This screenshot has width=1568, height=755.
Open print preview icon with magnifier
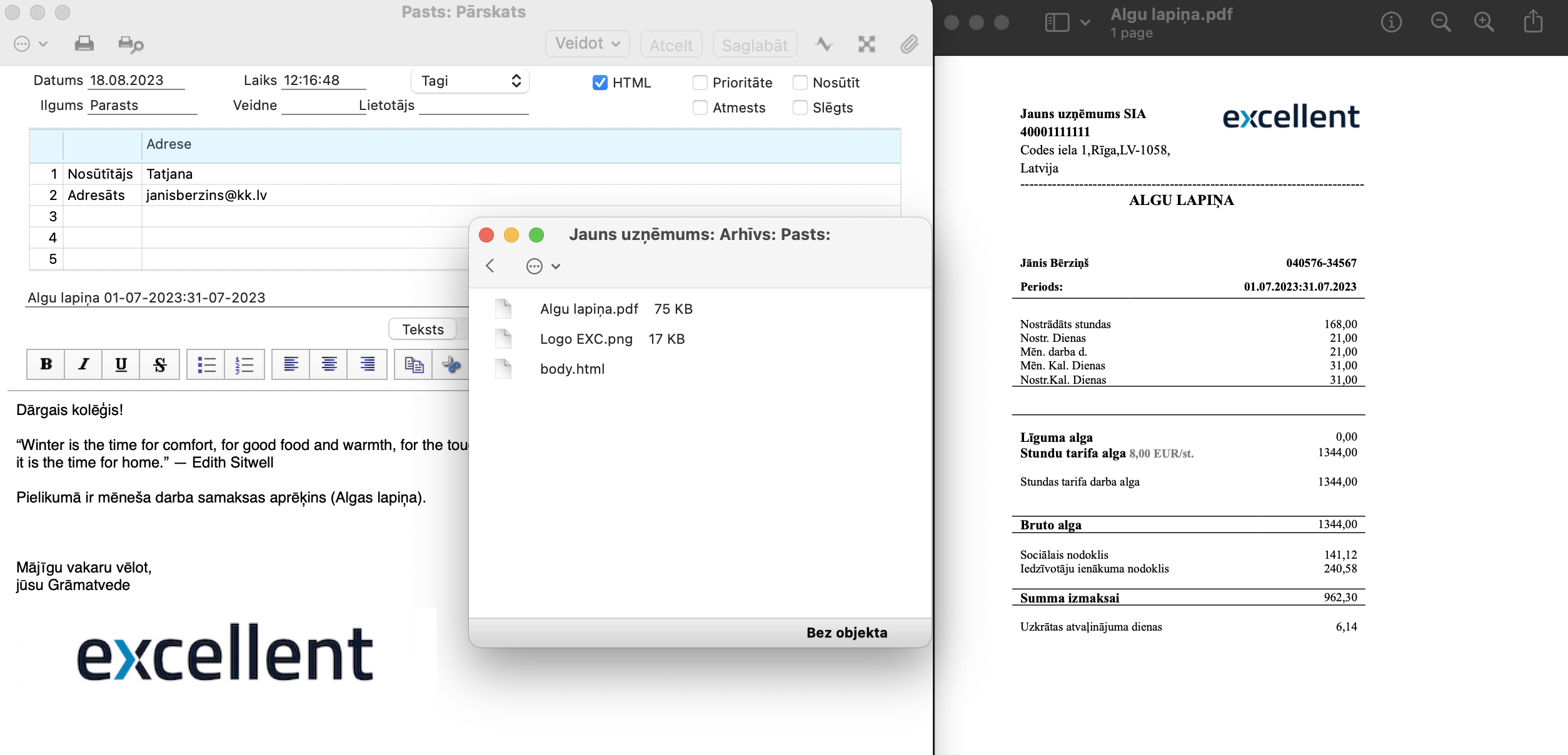tap(131, 44)
